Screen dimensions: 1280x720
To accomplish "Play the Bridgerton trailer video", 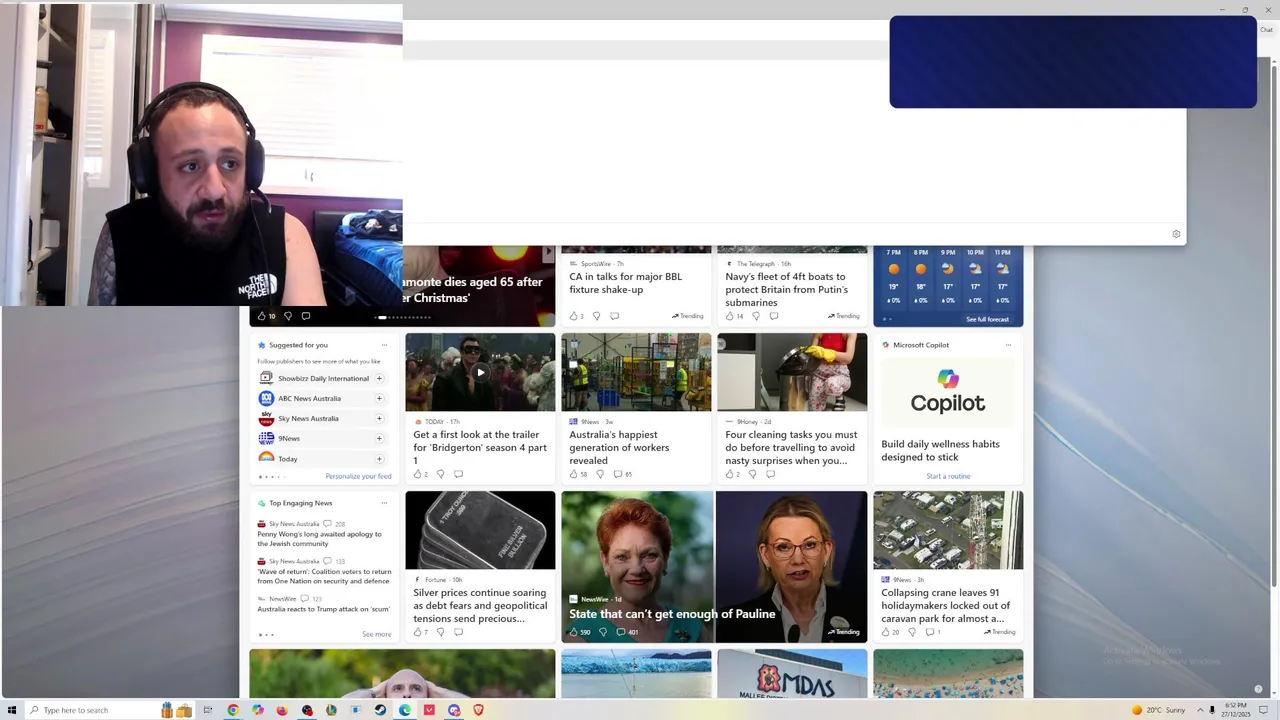I will (x=480, y=372).
